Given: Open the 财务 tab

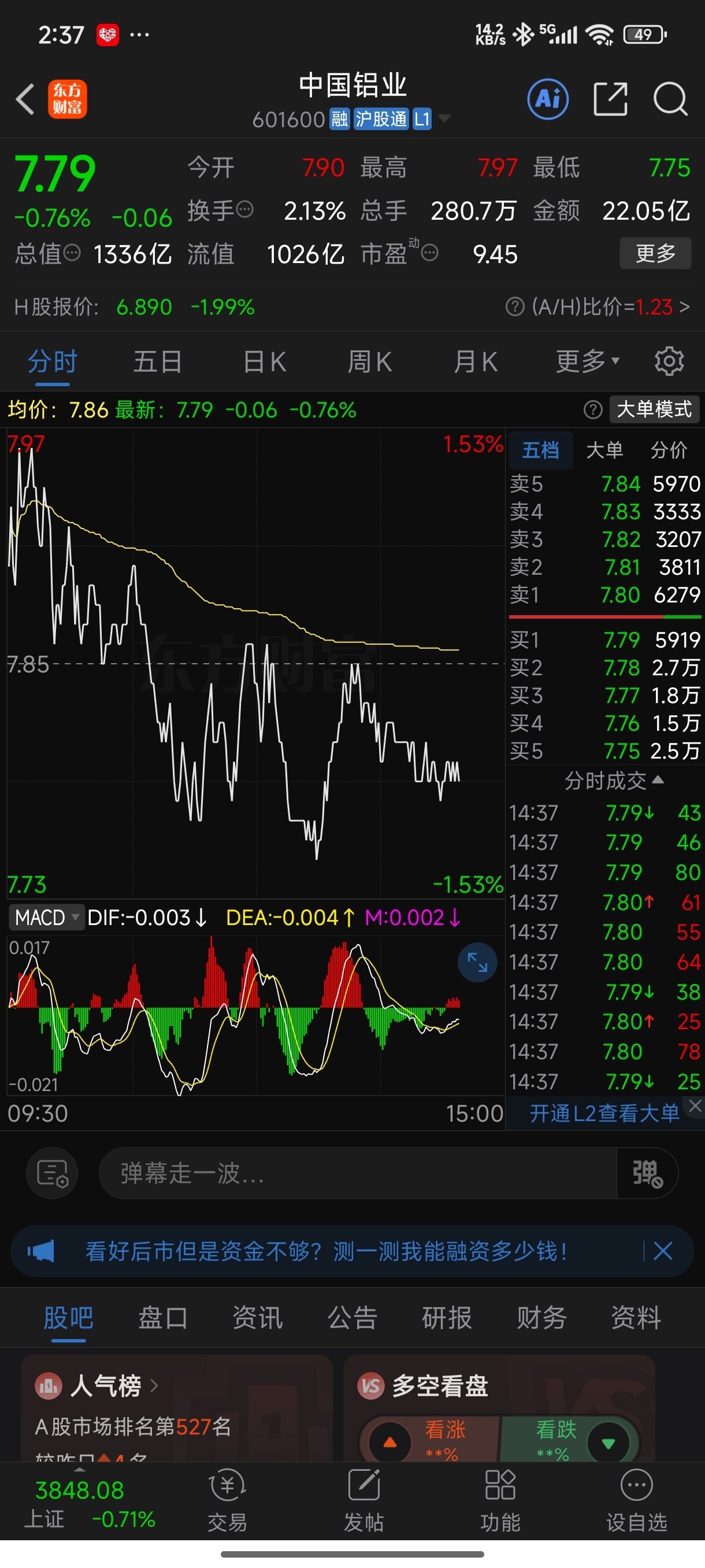Looking at the screenshot, I should [x=541, y=1318].
